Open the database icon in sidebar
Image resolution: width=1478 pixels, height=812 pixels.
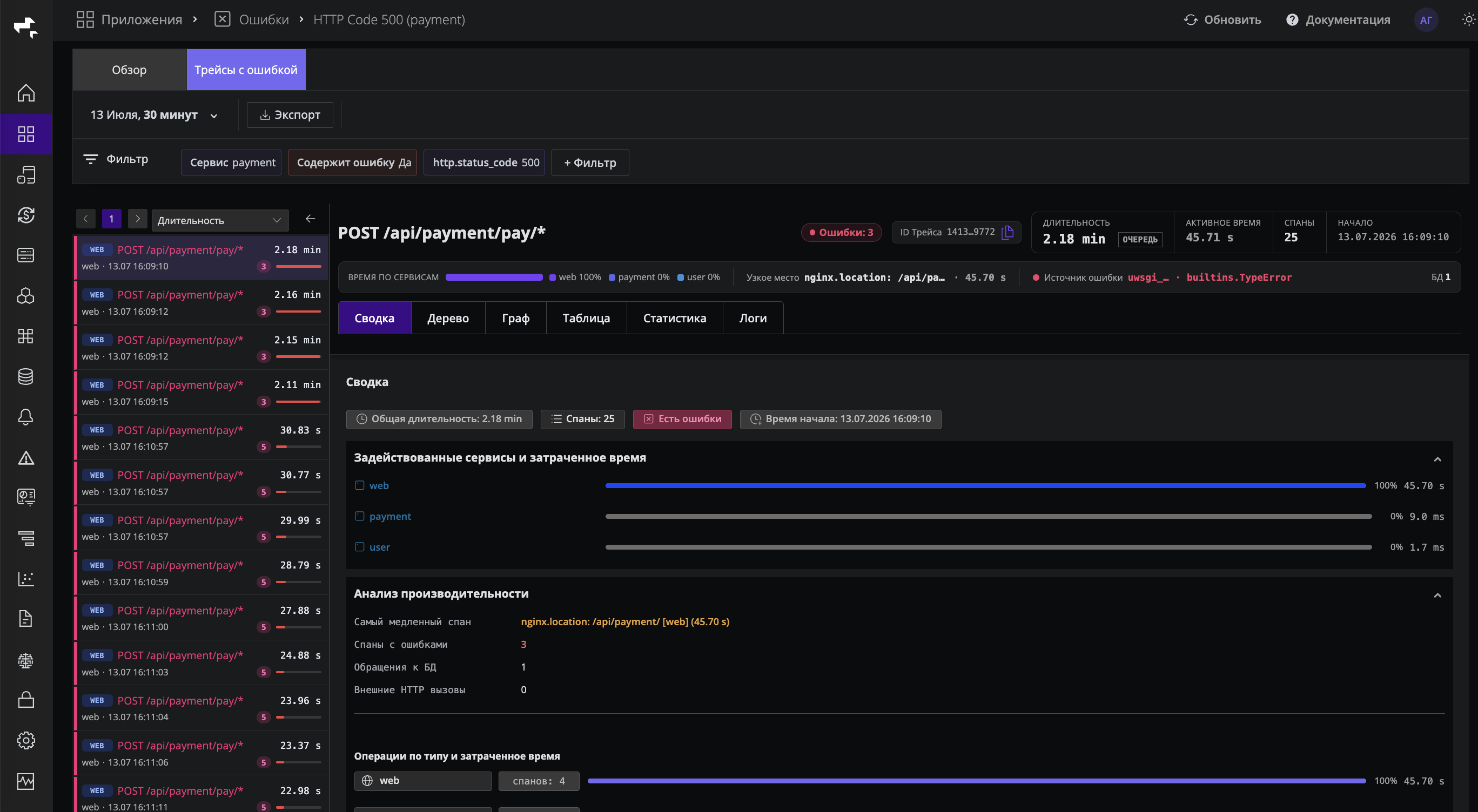pyautogui.click(x=26, y=377)
